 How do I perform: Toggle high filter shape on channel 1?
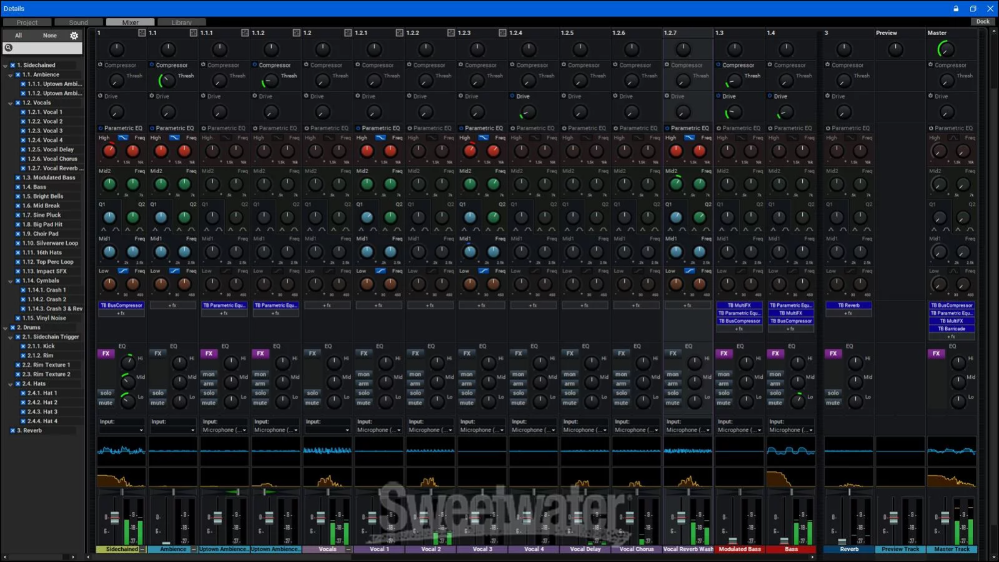123,138
